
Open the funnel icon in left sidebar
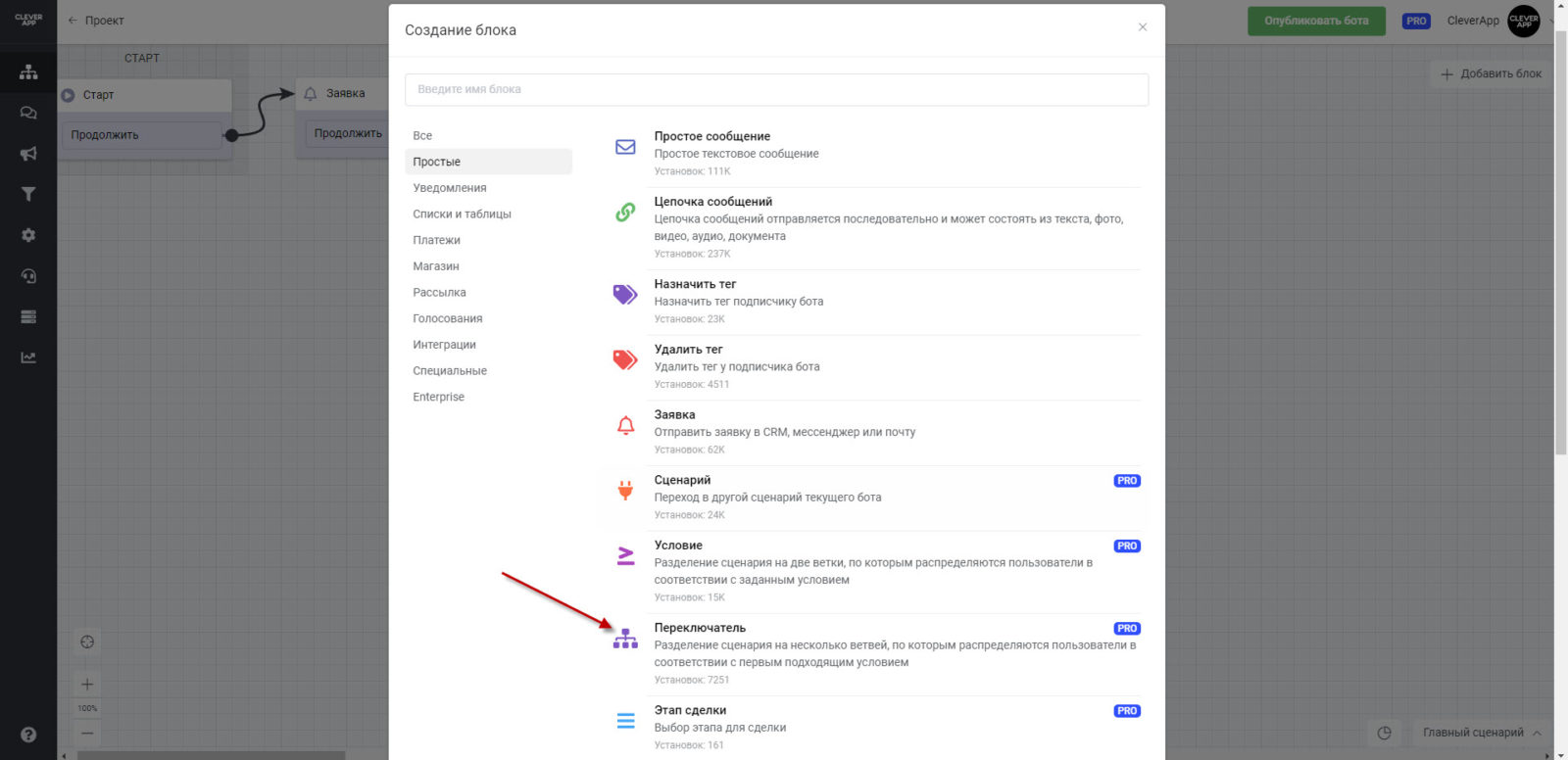click(x=28, y=194)
